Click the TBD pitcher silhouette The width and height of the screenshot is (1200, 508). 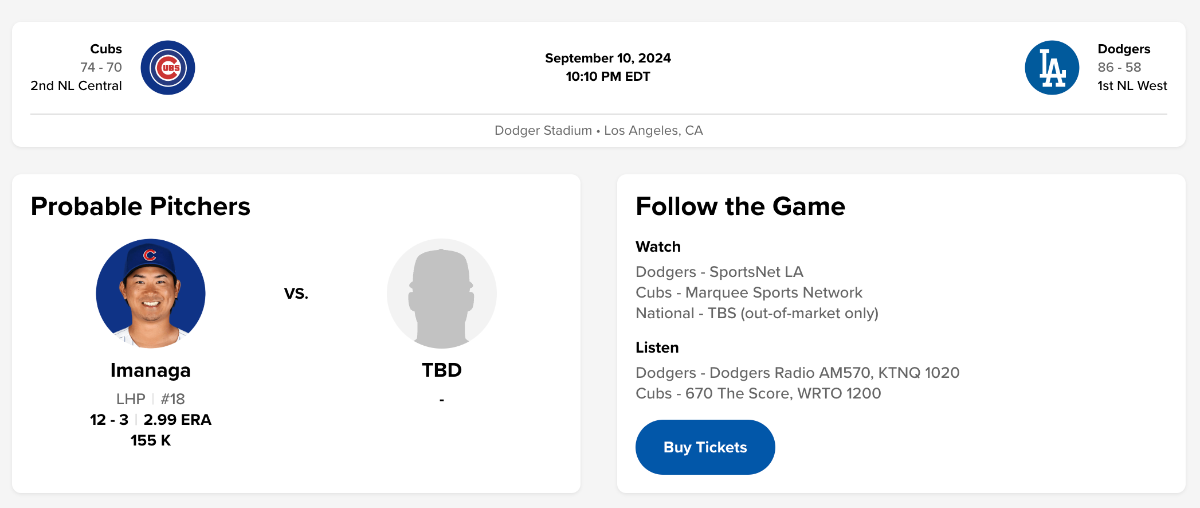442,293
